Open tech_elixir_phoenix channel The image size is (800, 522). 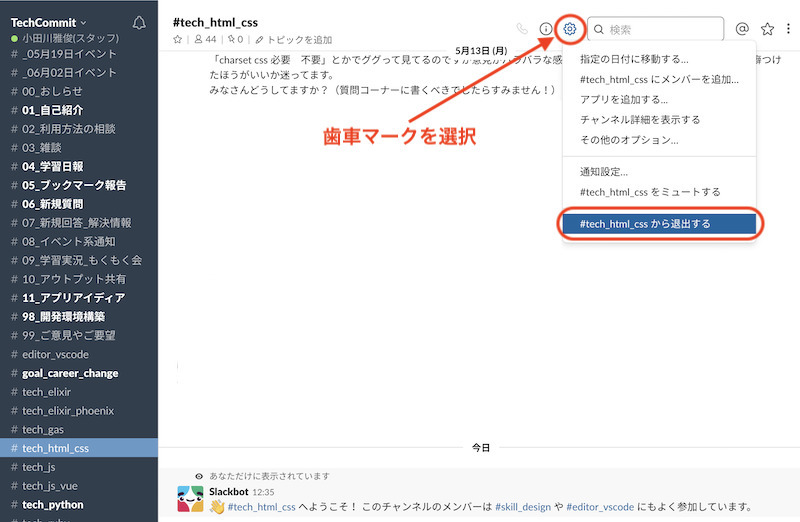point(79,411)
